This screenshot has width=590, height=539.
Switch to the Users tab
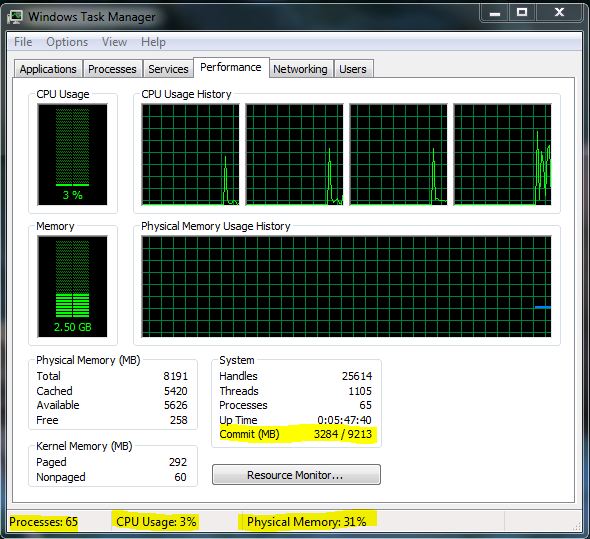click(x=353, y=69)
